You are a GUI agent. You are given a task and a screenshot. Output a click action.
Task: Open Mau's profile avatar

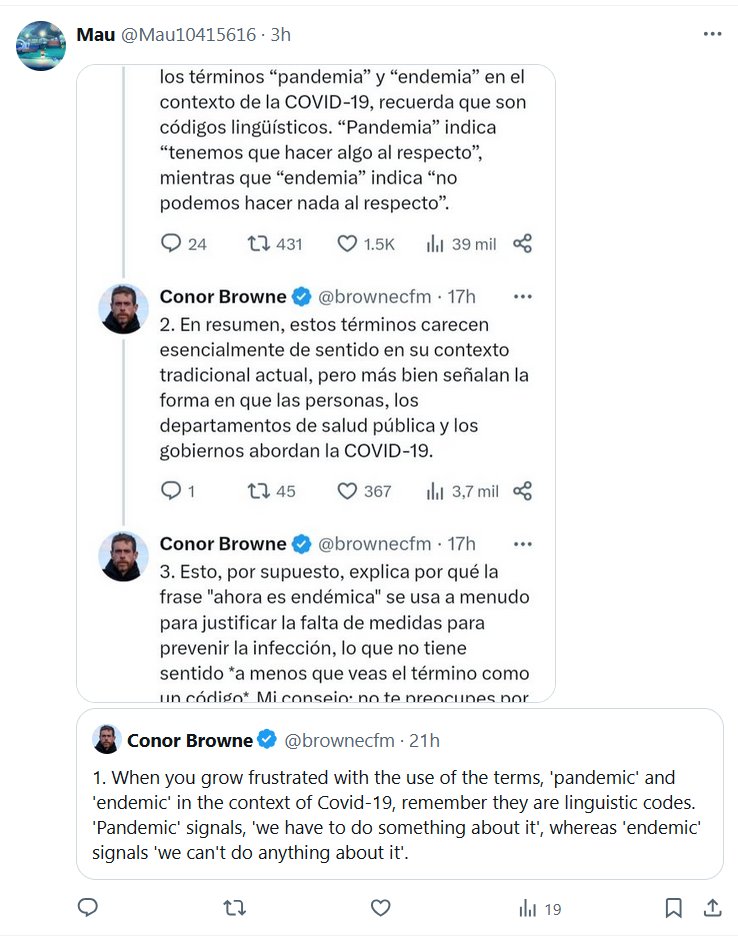[x=41, y=46]
